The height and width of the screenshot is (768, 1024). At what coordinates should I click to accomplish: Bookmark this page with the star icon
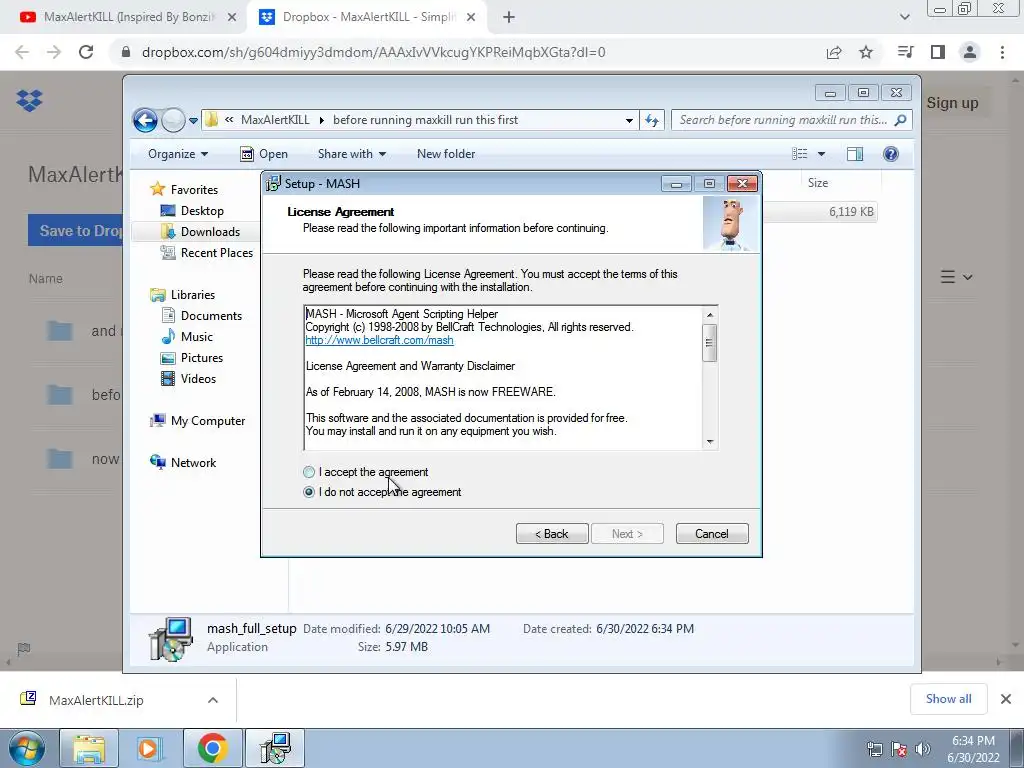(x=866, y=52)
